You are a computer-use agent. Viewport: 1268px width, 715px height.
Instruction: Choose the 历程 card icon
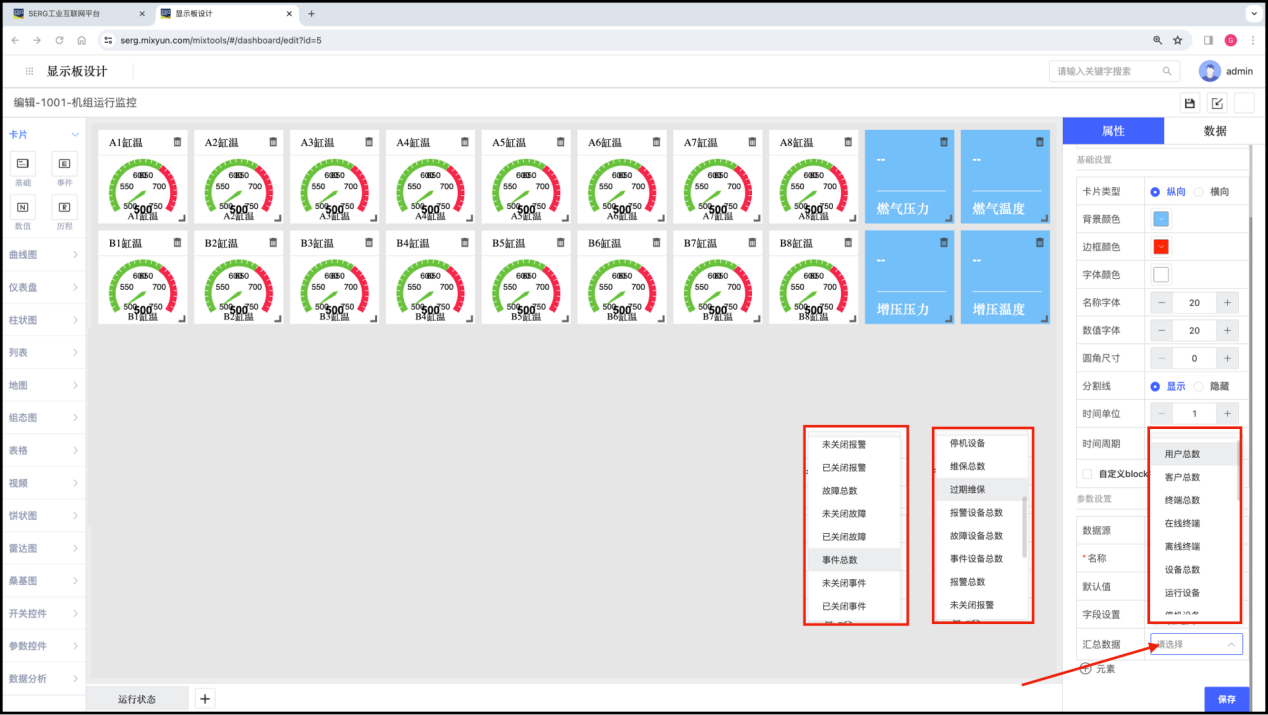[64, 207]
